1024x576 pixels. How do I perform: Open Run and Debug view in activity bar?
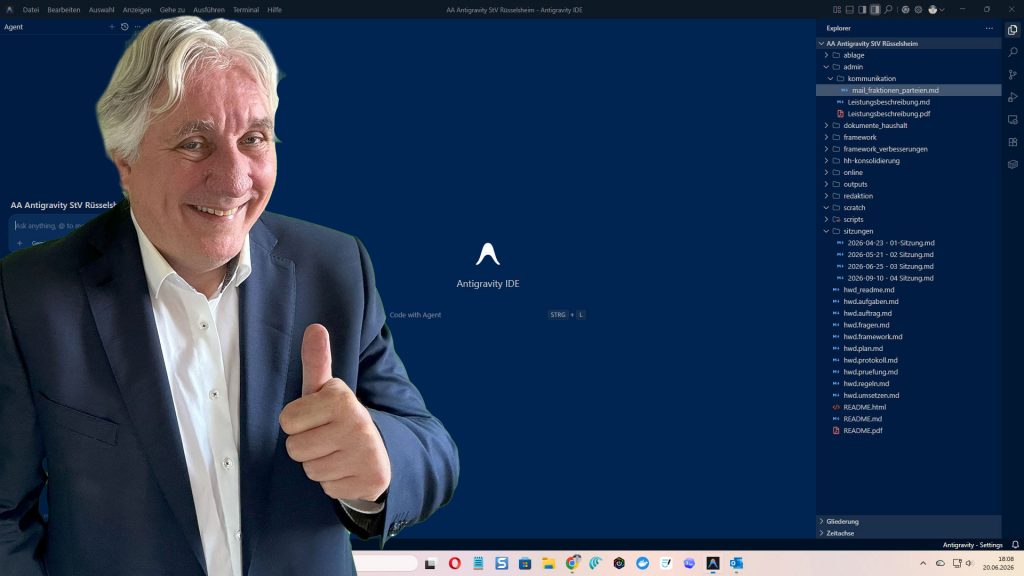pos(1012,97)
